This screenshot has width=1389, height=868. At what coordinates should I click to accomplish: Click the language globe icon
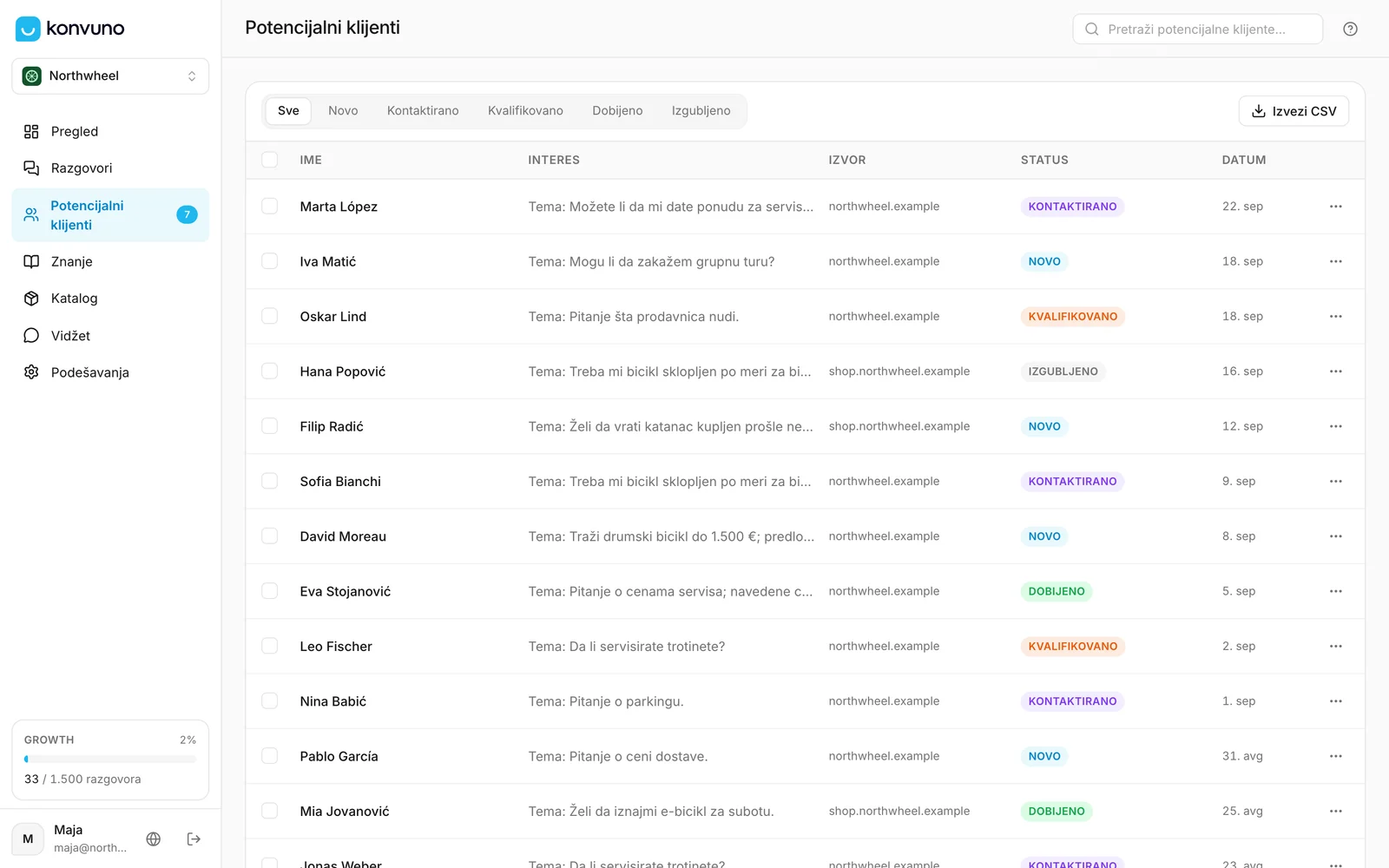(154, 839)
